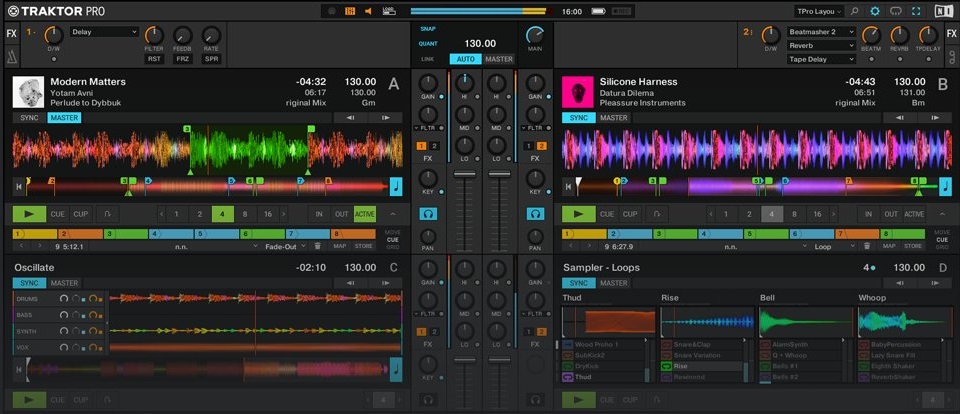Toggle LINK in master clock
Screen dimensions: 960x414
(x=427, y=59)
